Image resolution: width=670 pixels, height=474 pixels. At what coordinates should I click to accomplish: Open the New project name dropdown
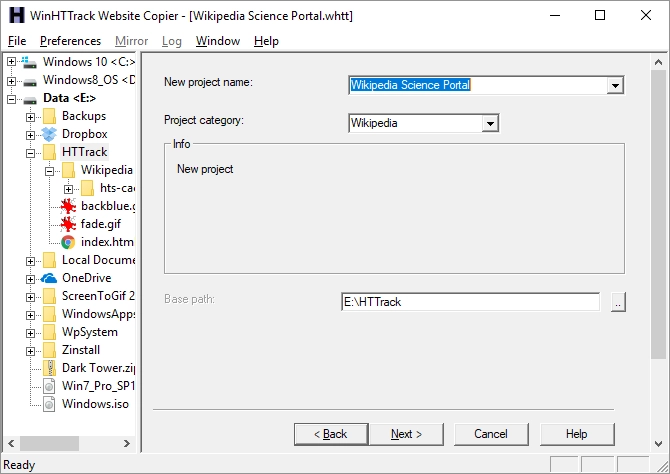point(615,86)
